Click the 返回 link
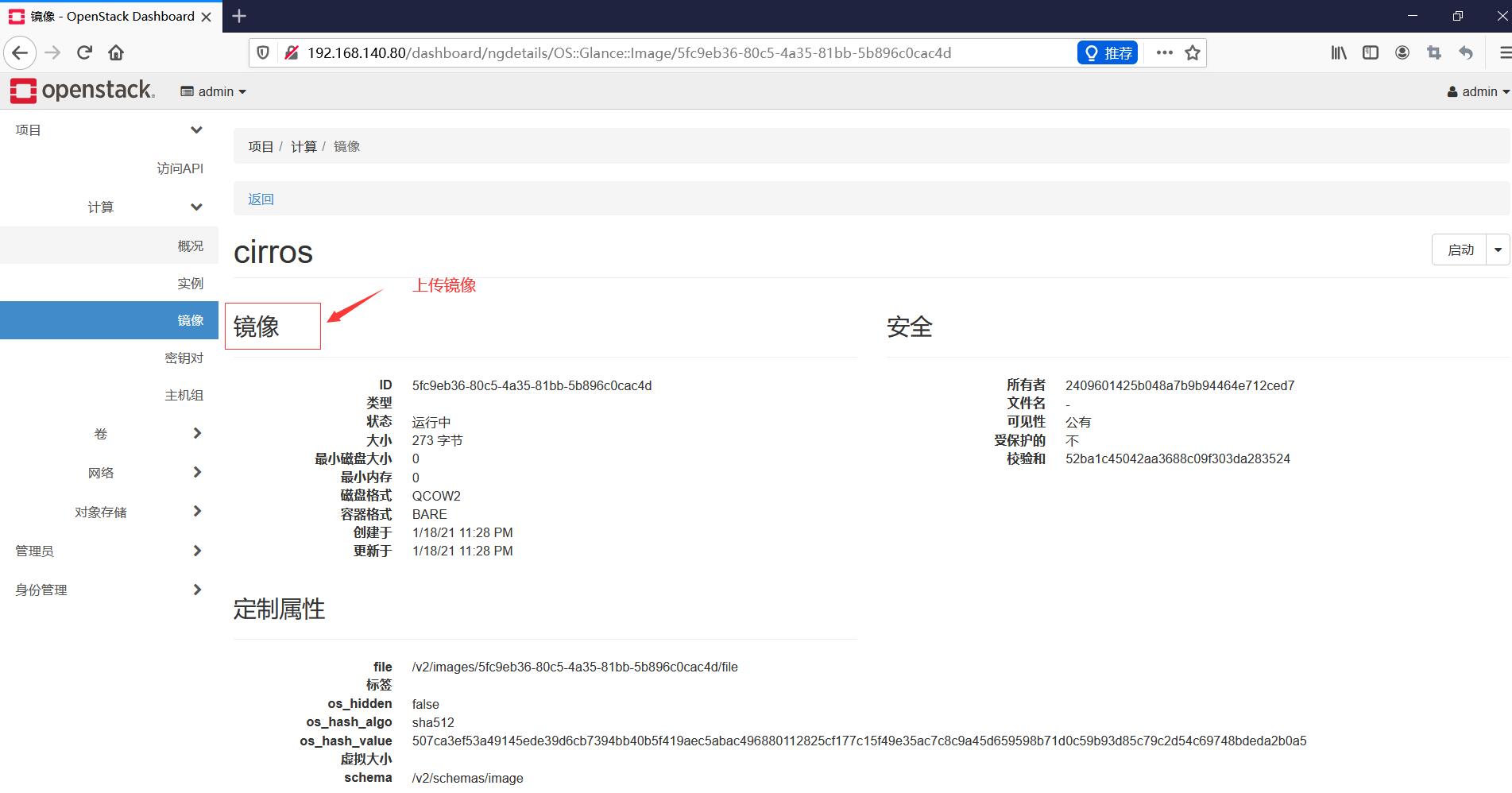The width and height of the screenshot is (1512, 793). [261, 199]
